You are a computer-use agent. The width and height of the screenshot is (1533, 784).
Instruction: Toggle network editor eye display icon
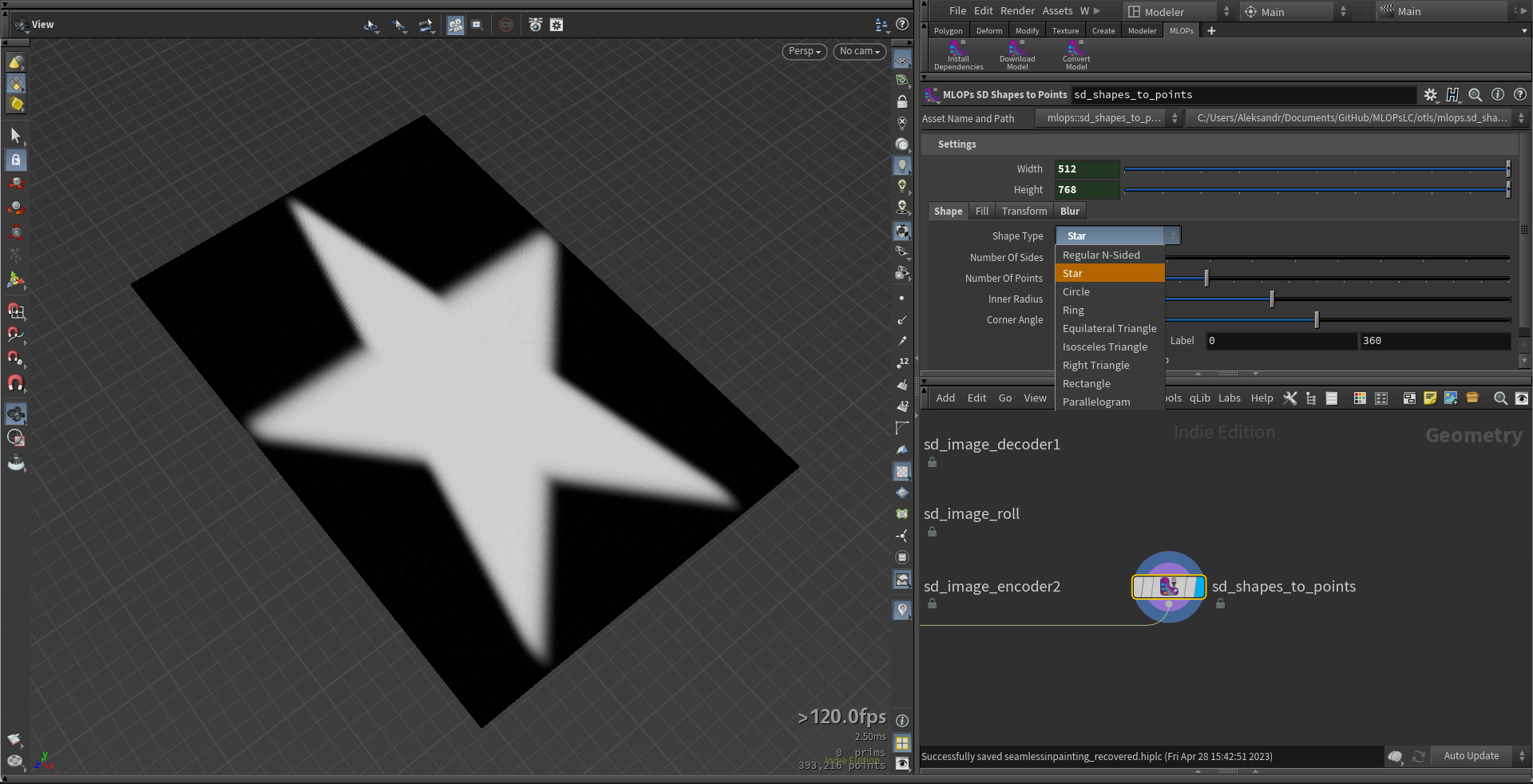coord(1522,398)
